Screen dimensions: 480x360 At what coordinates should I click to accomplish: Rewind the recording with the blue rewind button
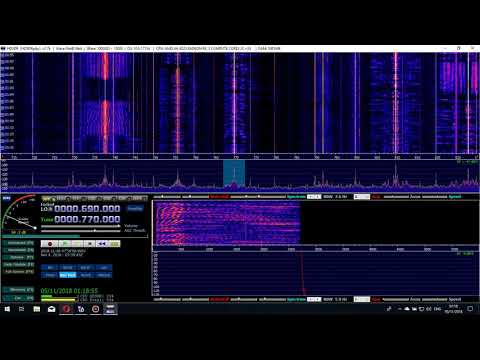point(102,244)
